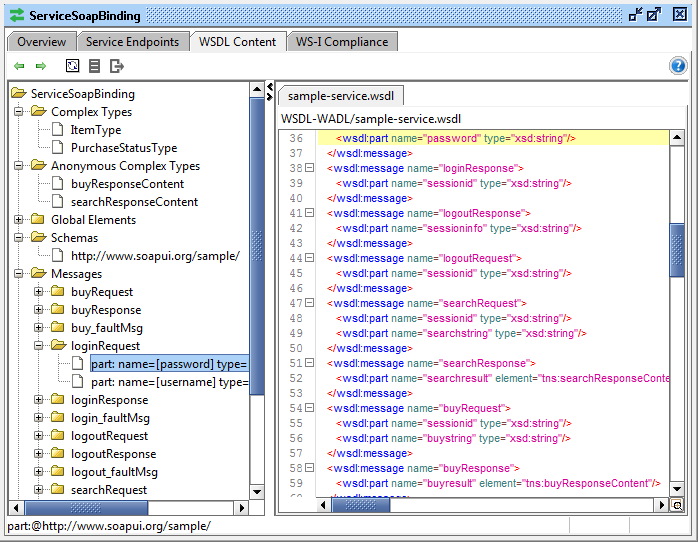Click the generate documentation icon
The width and height of the screenshot is (698, 542).
[x=94, y=66]
